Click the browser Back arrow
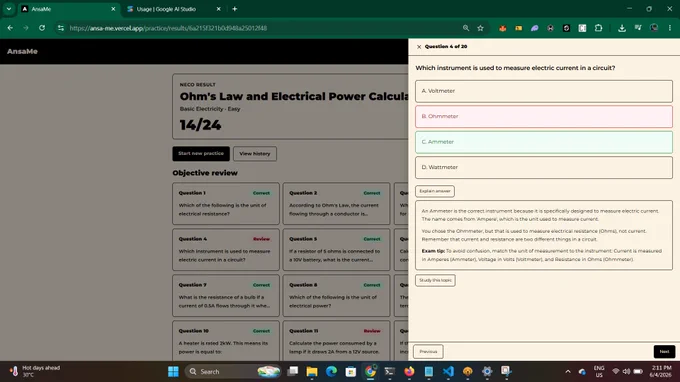 pyautogui.click(x=10, y=28)
